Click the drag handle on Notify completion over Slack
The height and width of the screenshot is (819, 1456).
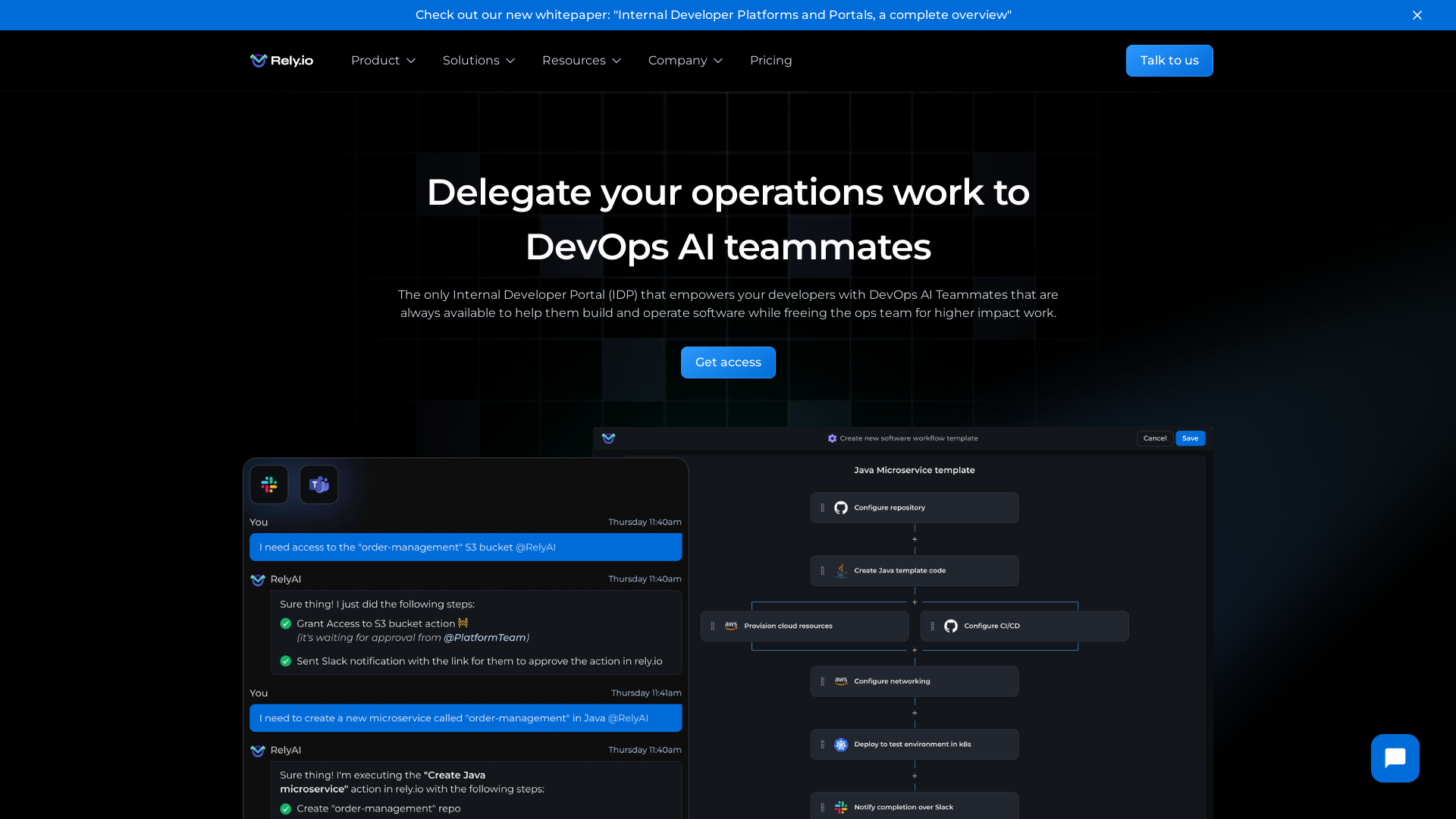(823, 808)
